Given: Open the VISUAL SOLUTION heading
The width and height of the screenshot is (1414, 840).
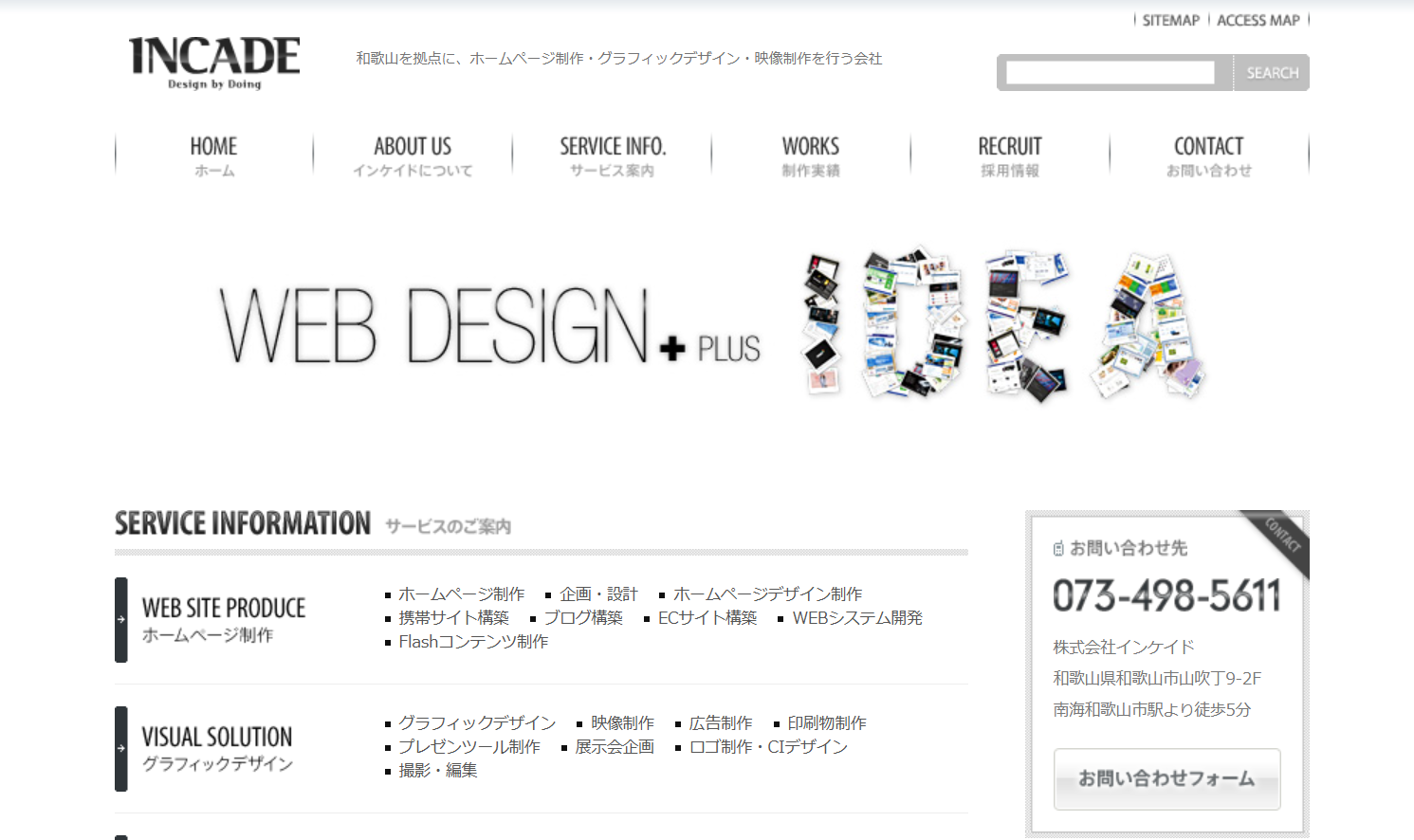Looking at the screenshot, I should 217,738.
